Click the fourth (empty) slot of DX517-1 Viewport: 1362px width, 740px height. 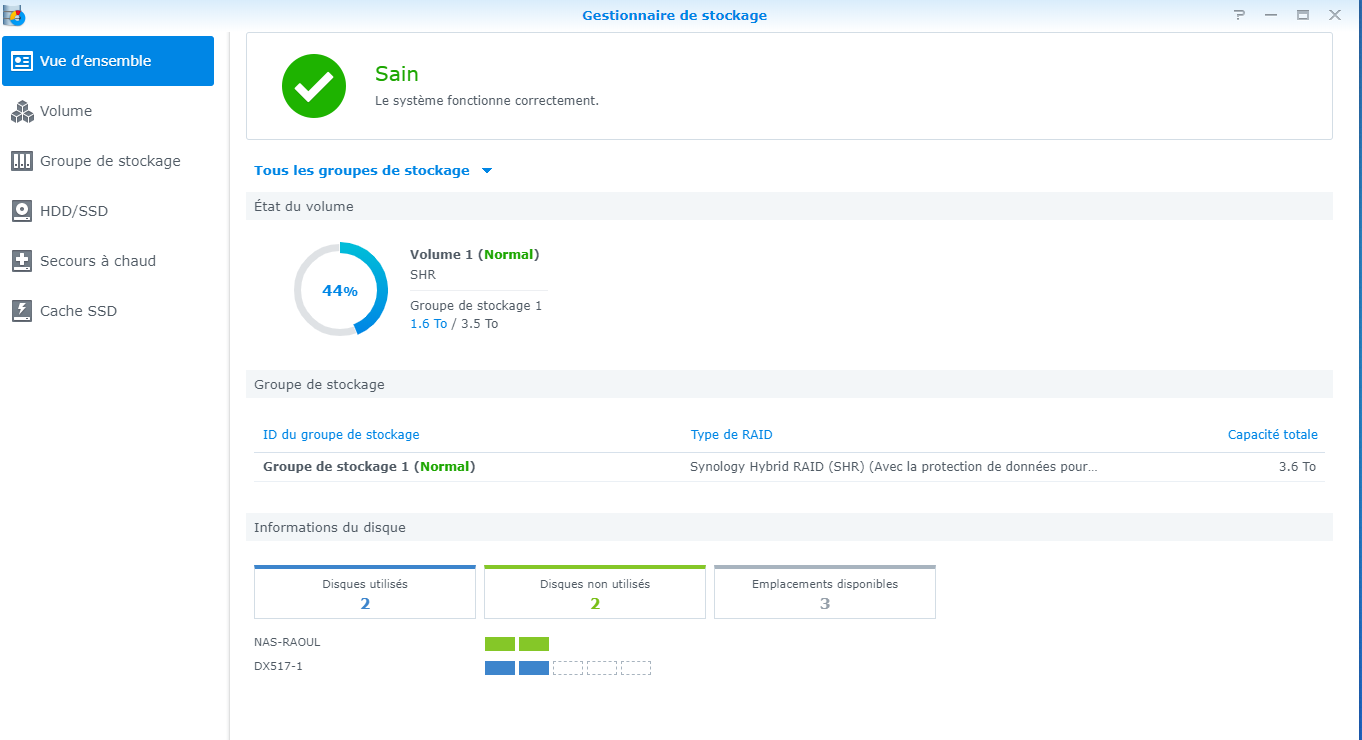point(602,668)
